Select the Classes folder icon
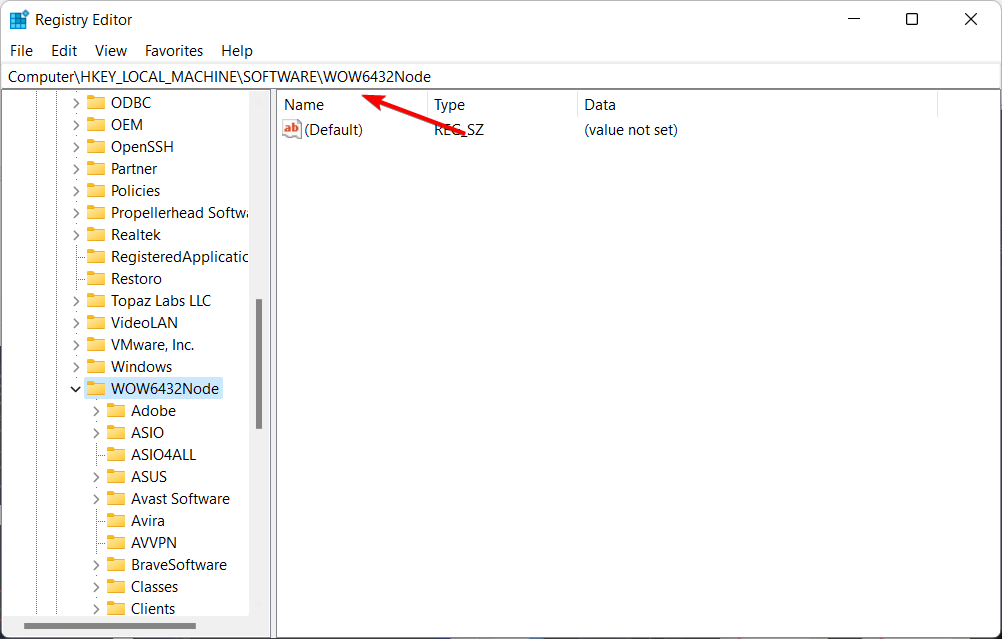 click(x=116, y=587)
